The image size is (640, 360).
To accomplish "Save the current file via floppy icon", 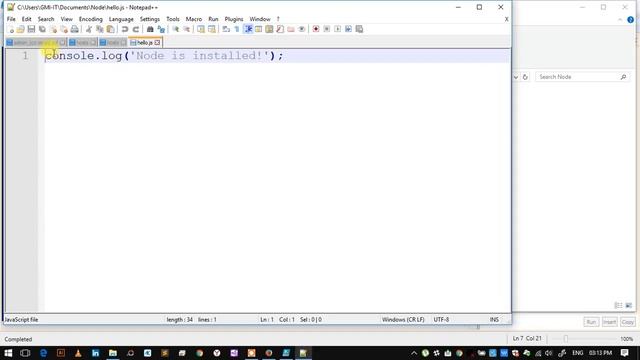I will pyautogui.click(x=31, y=29).
